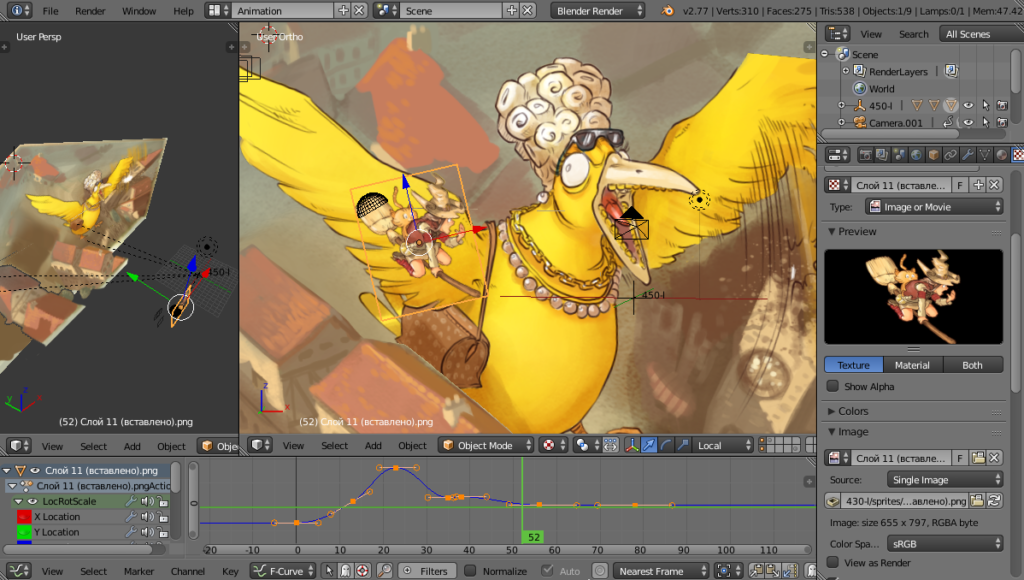Toggle 450-l renderability camera icon

pos(1002,105)
